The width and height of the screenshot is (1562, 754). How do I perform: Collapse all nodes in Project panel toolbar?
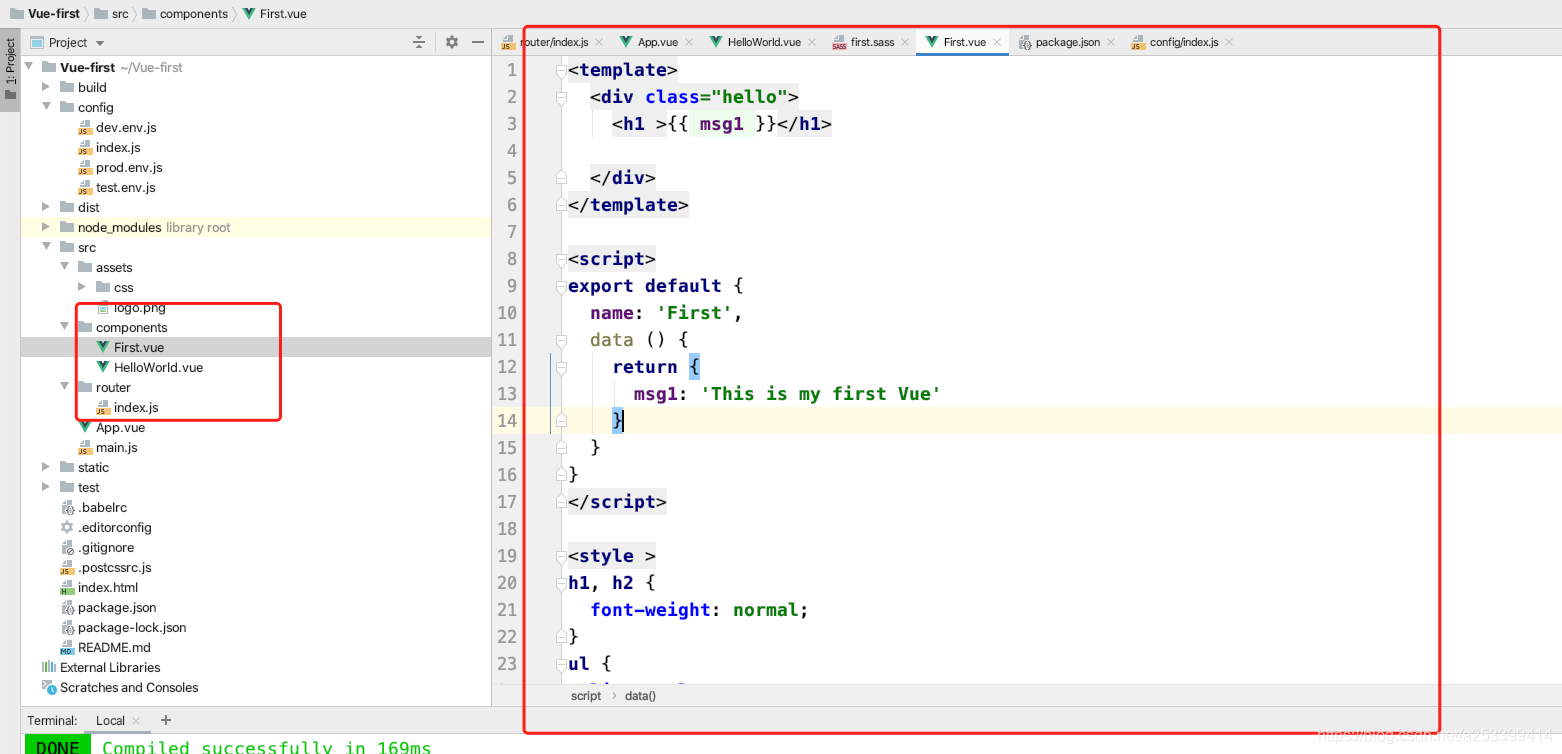(420, 42)
